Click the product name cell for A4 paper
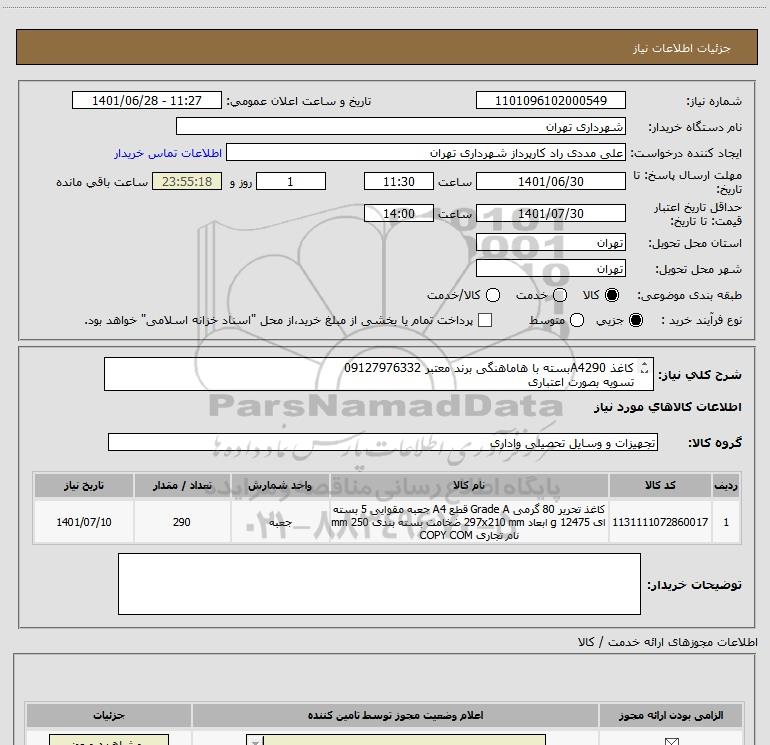 469,522
